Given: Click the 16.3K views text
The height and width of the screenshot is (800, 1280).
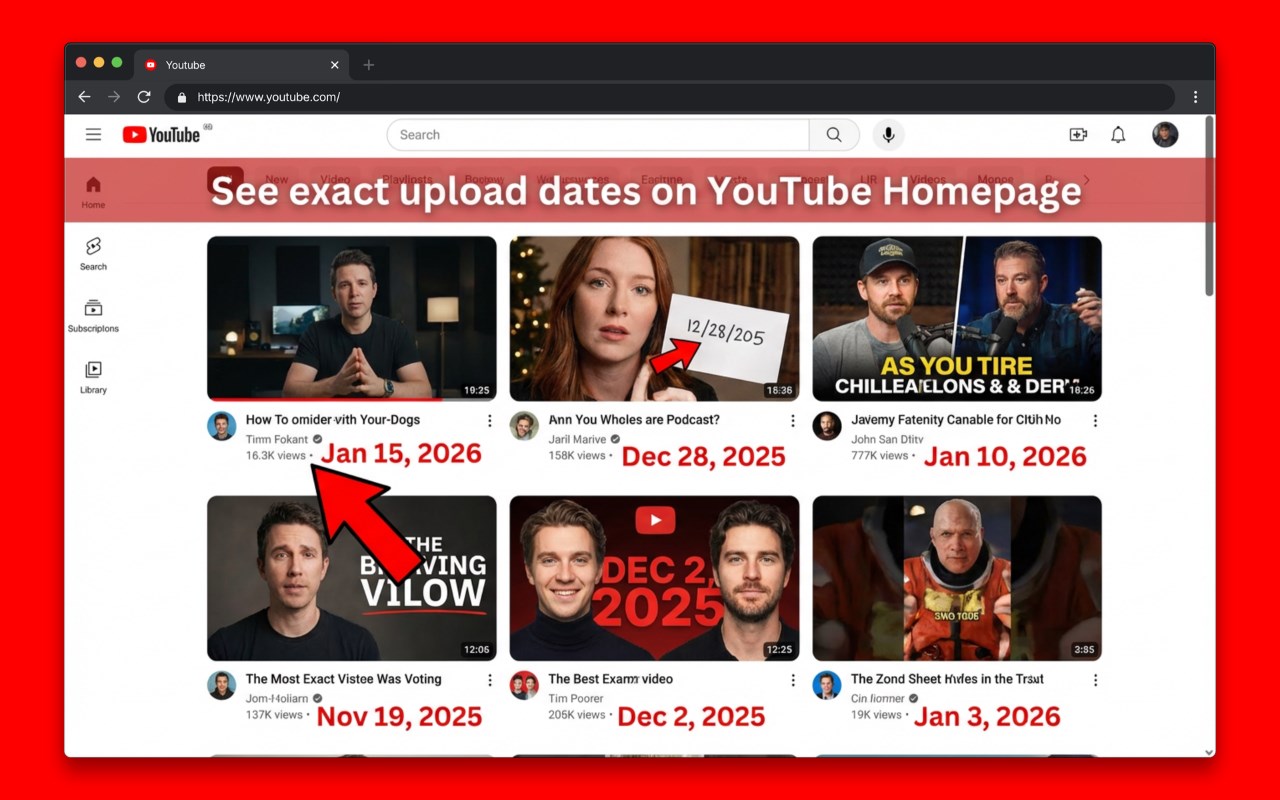Looking at the screenshot, I should (276, 456).
